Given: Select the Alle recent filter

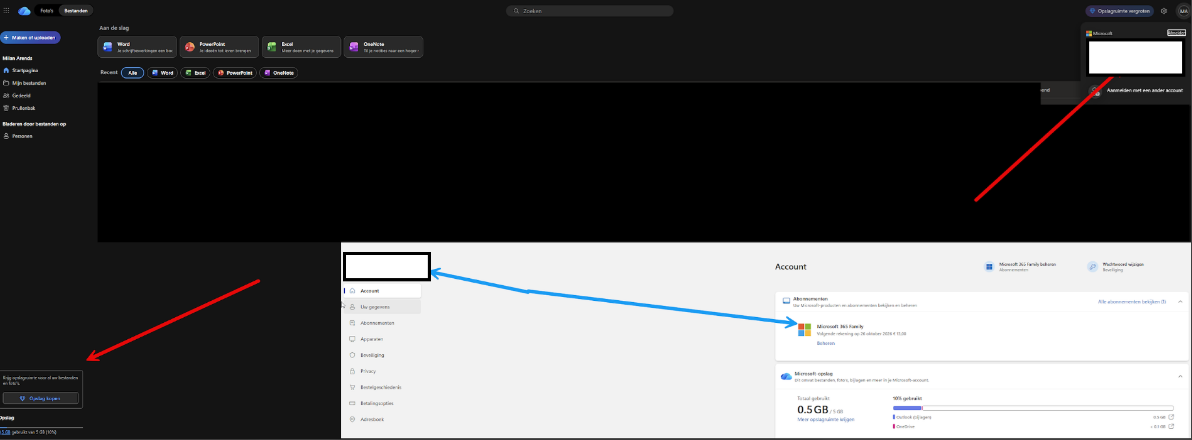Looking at the screenshot, I should 133,73.
